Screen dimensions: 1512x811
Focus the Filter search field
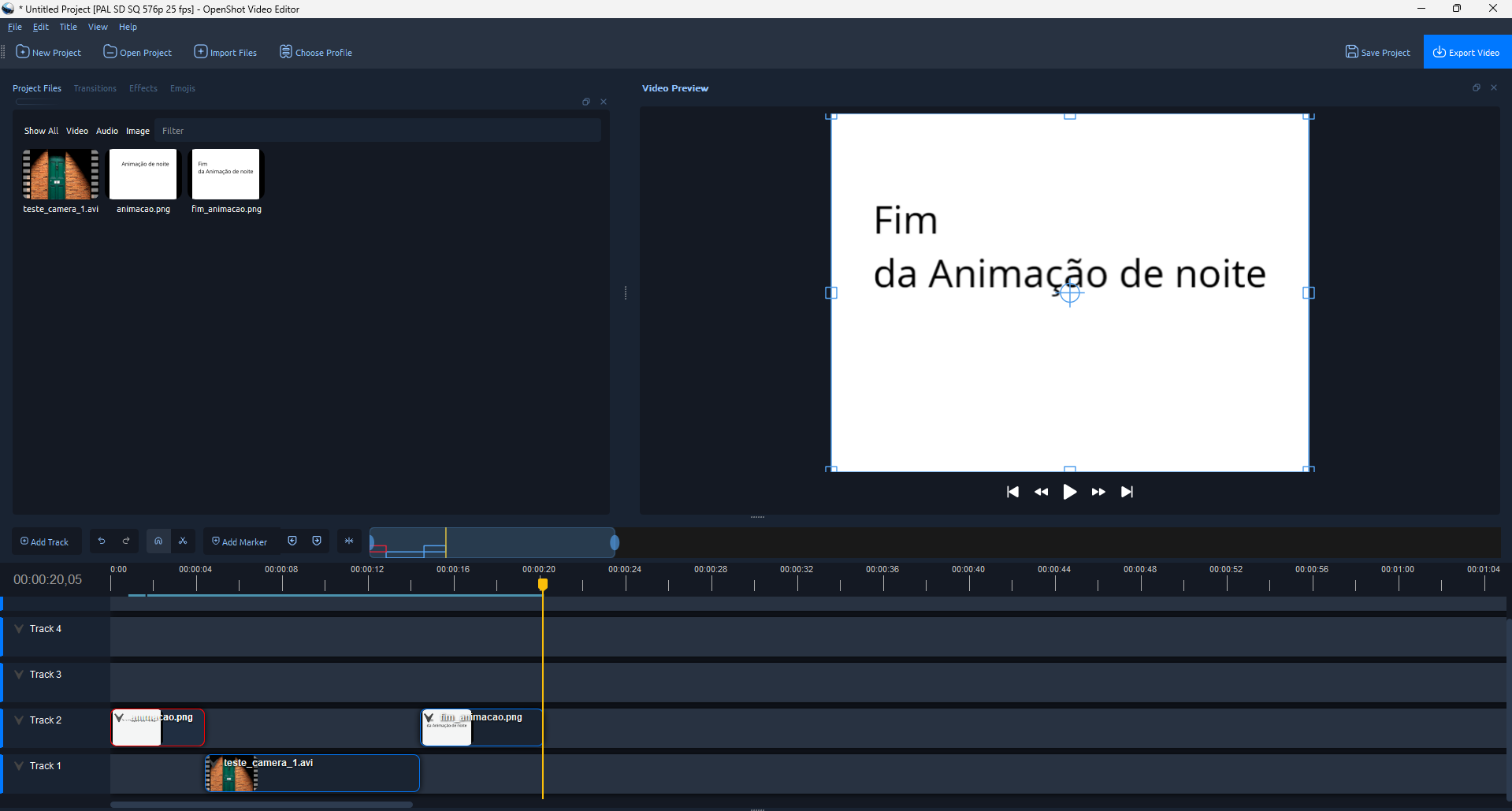(379, 131)
